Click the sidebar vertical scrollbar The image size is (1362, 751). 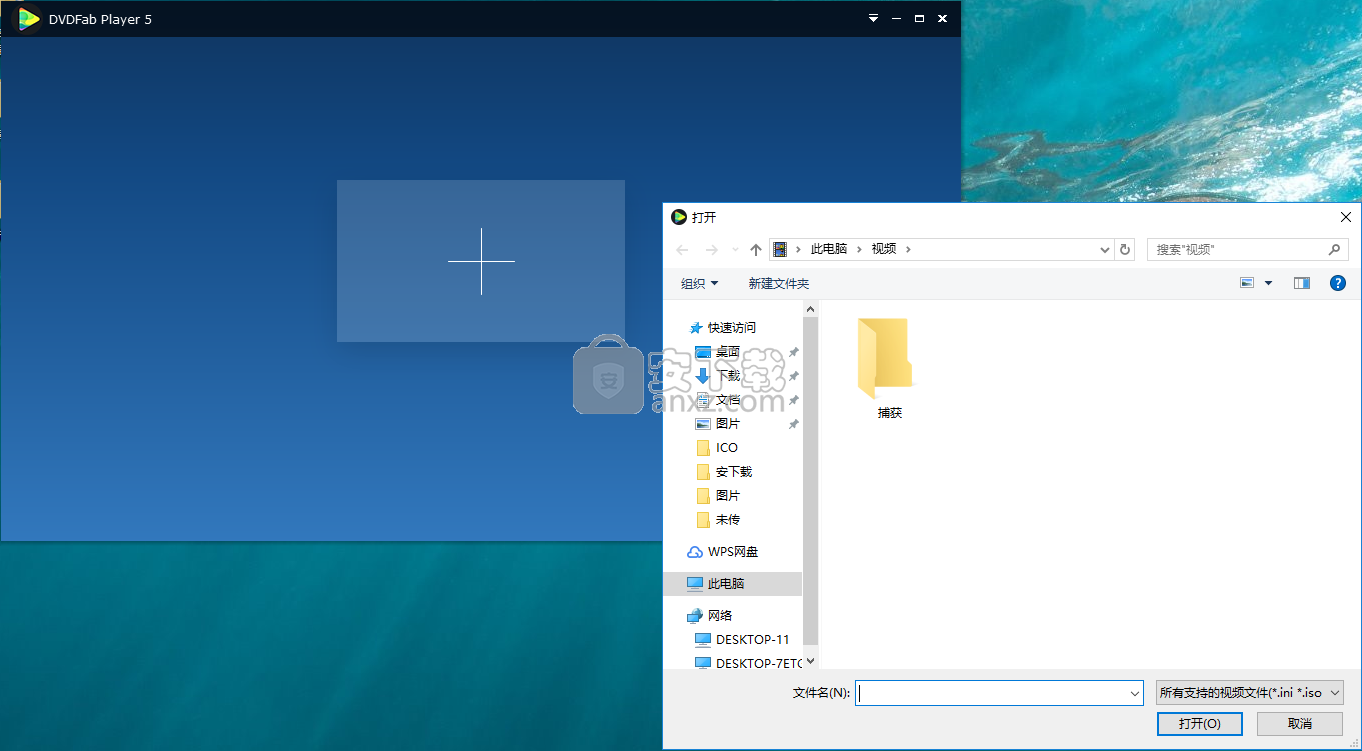click(810, 480)
